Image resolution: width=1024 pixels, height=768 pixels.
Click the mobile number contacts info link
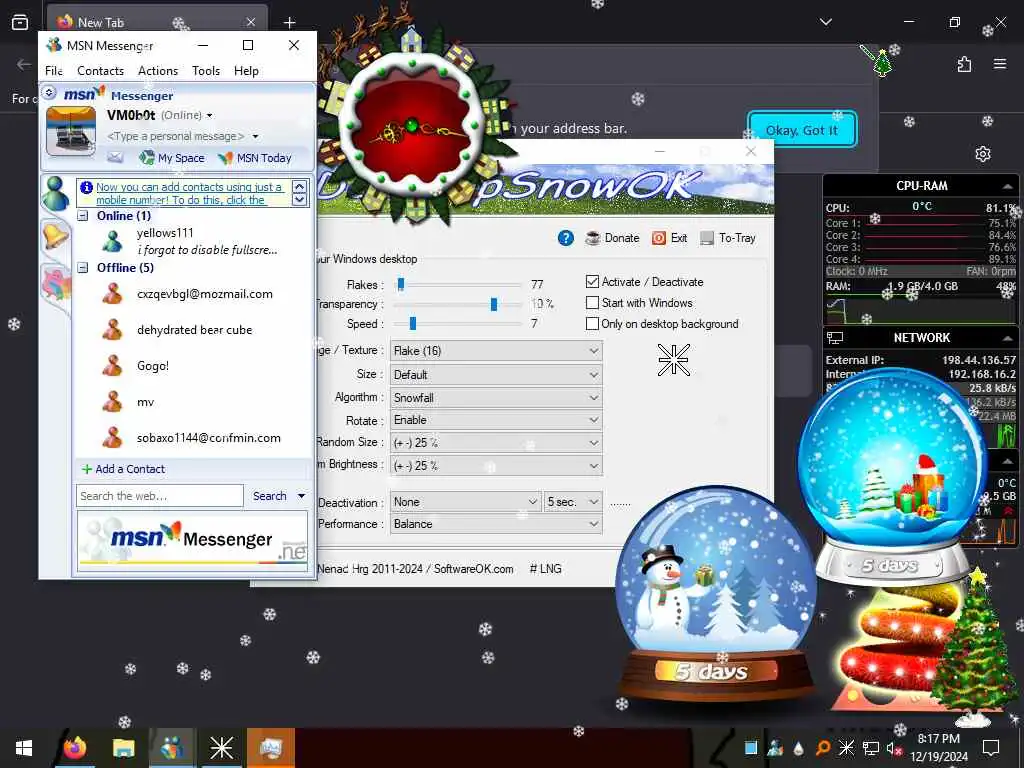tap(189, 193)
